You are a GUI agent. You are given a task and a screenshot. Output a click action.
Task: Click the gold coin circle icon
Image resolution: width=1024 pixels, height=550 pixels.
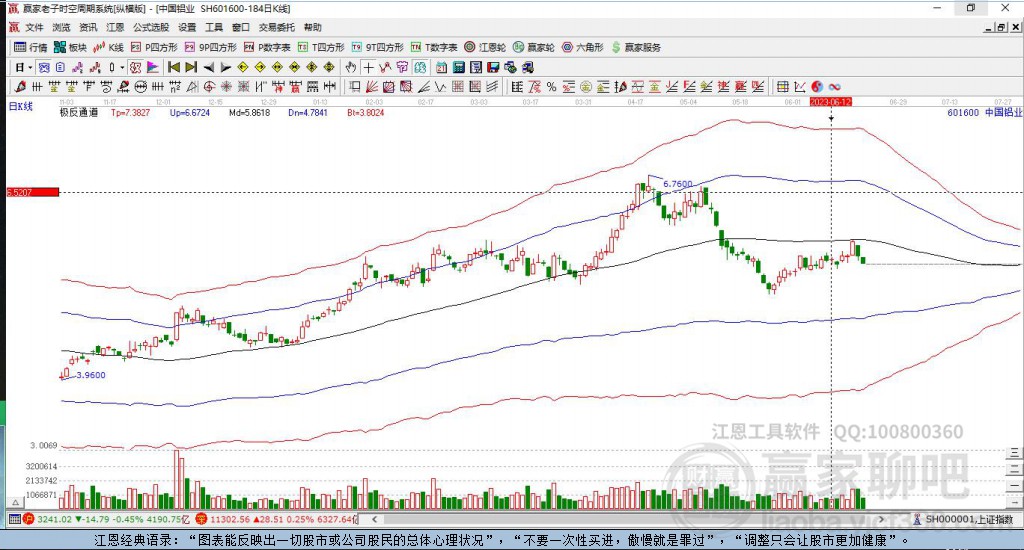(586, 86)
